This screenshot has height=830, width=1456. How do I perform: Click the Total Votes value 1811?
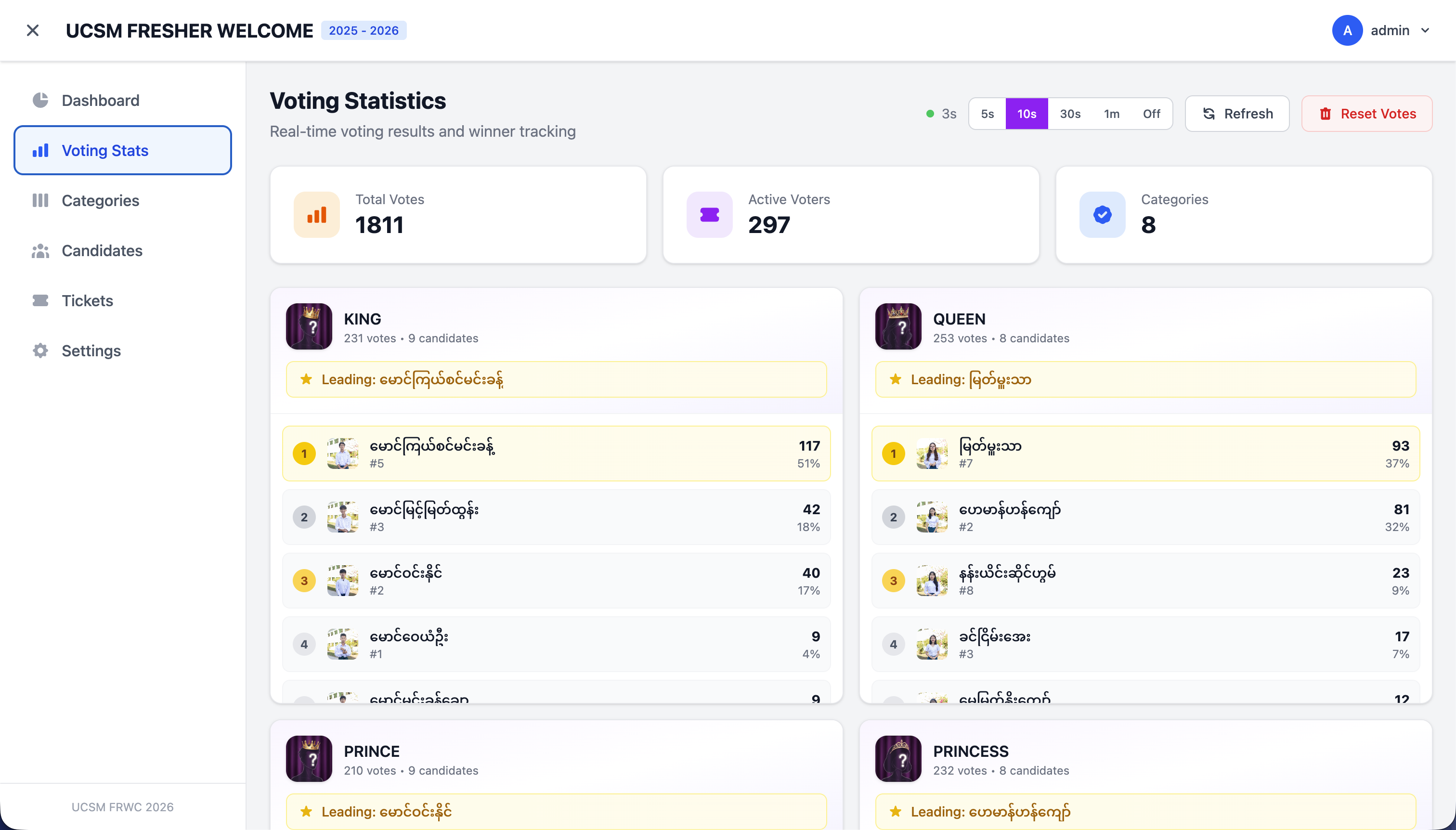[x=380, y=225]
